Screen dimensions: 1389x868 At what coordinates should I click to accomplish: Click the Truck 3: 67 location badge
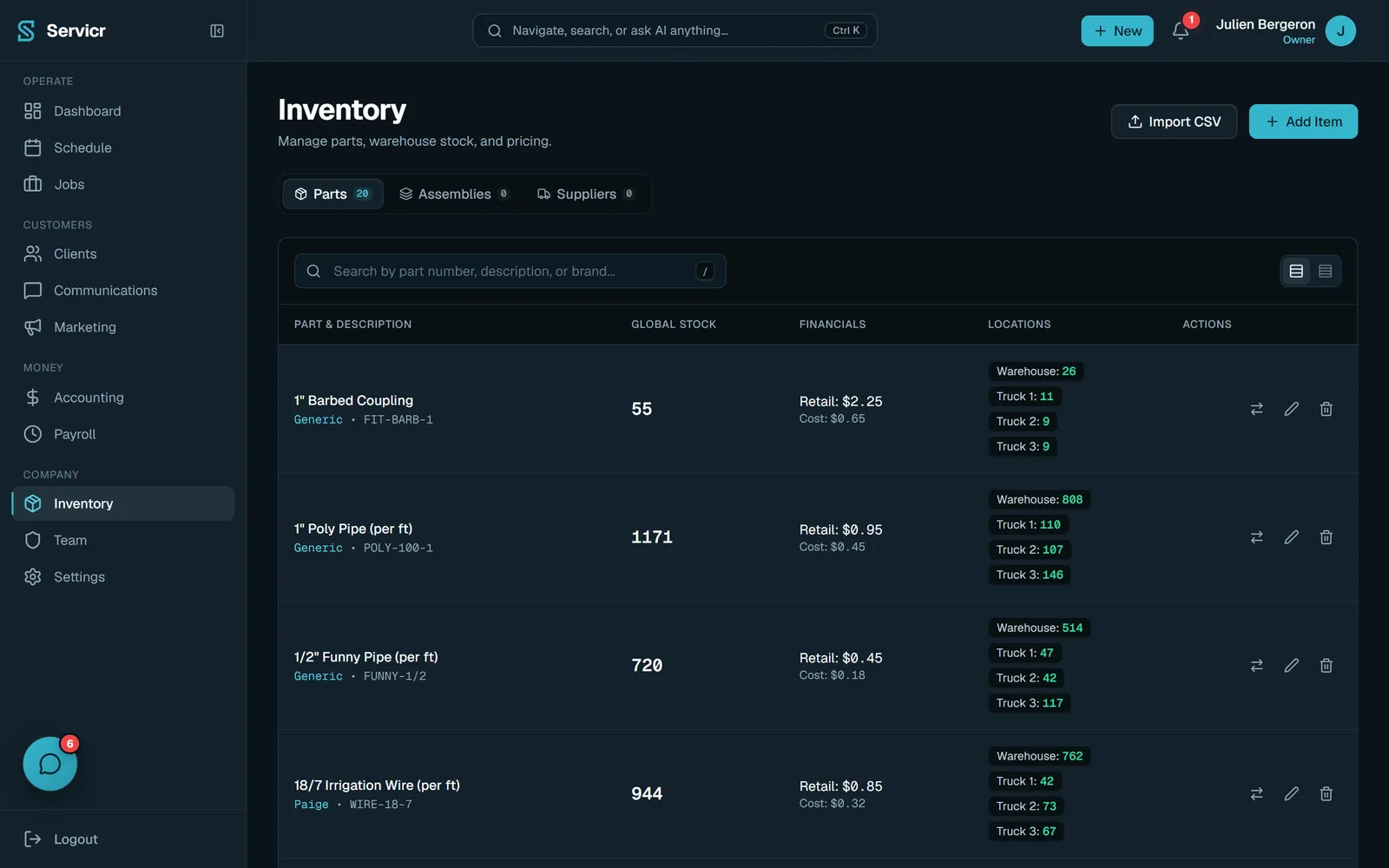click(x=1026, y=832)
